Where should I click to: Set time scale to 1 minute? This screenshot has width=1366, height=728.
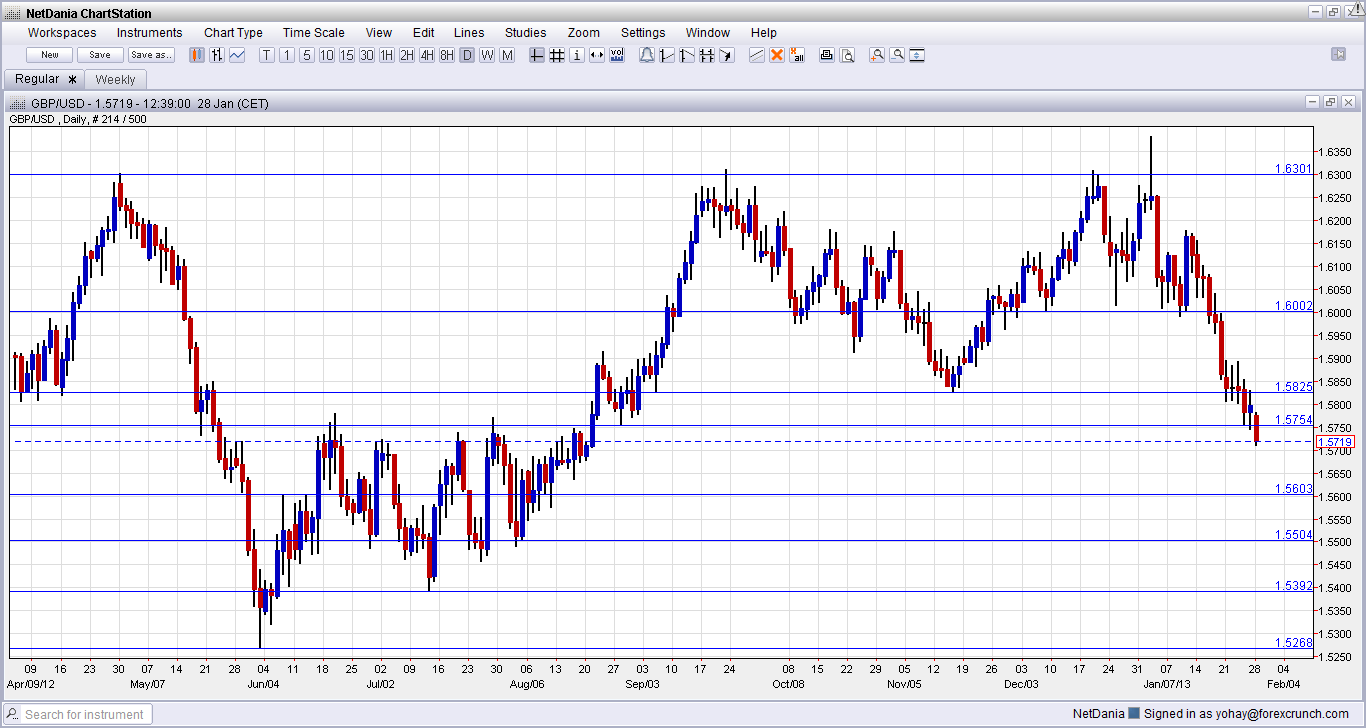point(287,55)
